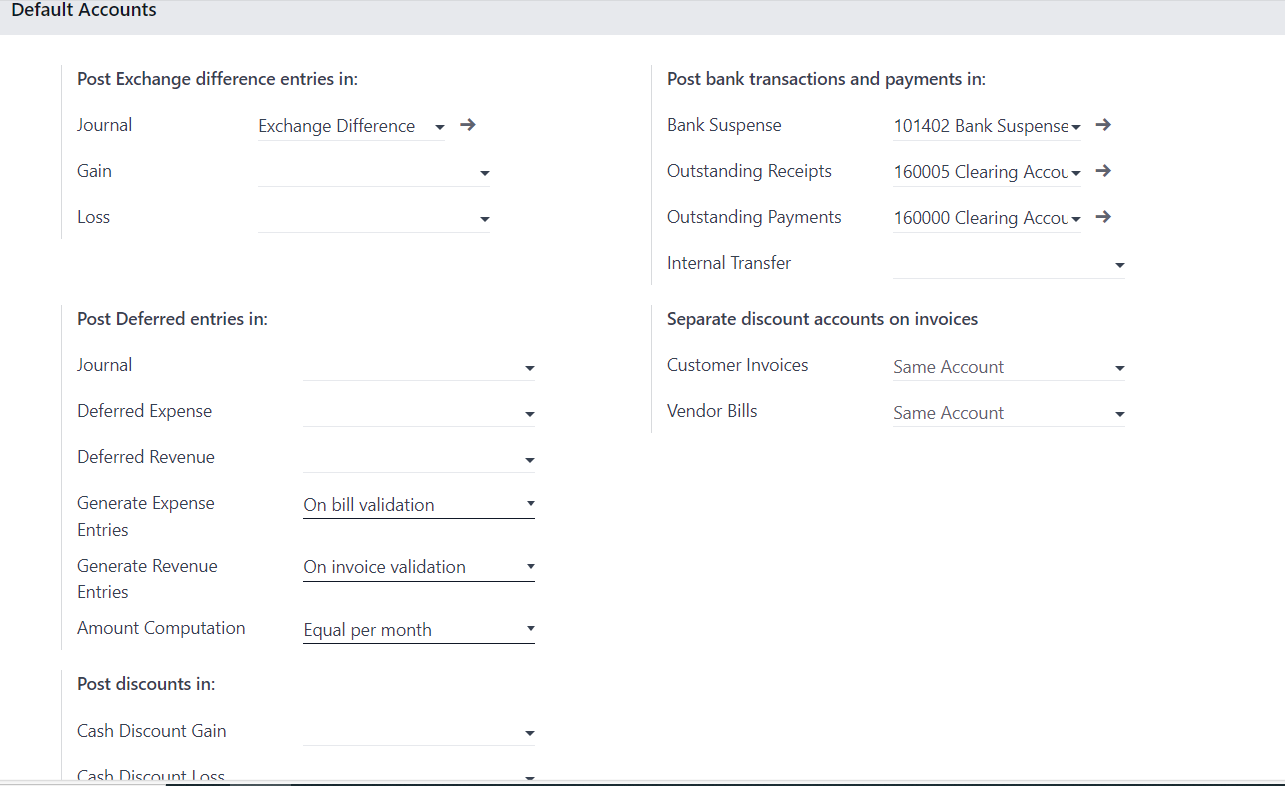1285x786 pixels.
Task: Click the 'Cash Discount Gain' label
Action: (x=152, y=731)
